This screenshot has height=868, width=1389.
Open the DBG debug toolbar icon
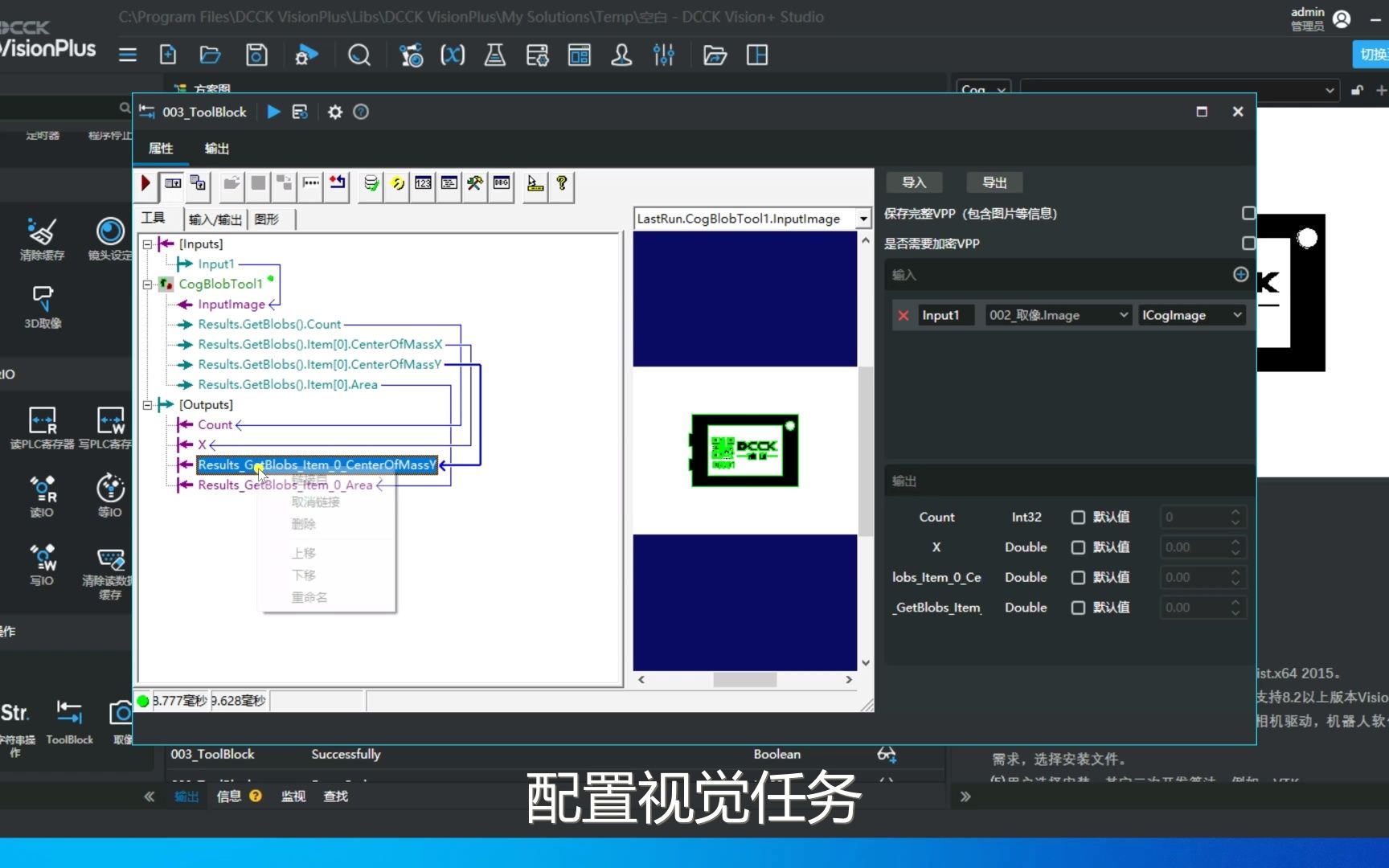pyautogui.click(x=500, y=184)
